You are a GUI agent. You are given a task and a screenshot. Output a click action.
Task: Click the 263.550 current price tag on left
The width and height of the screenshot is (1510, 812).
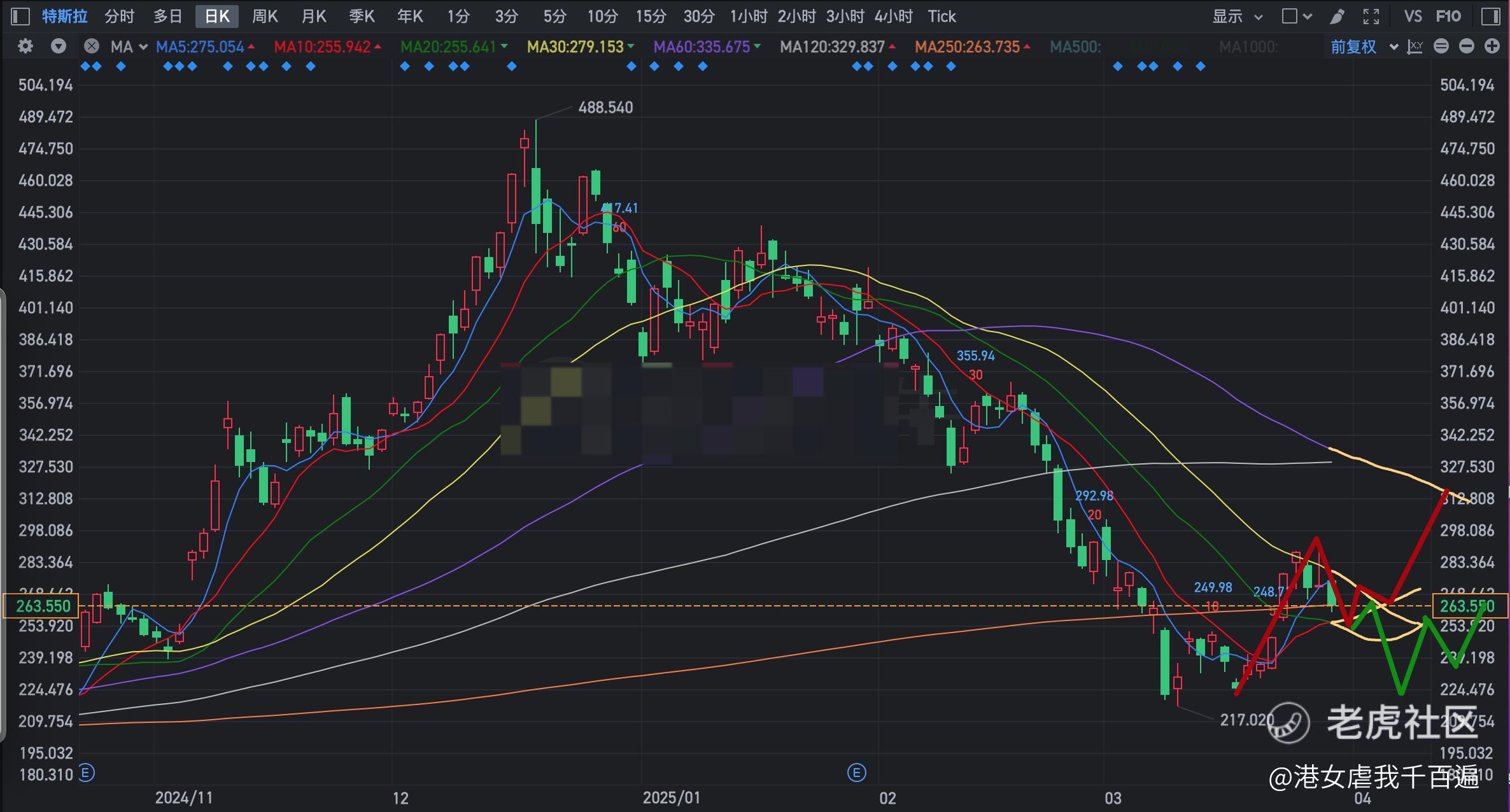[x=41, y=606]
